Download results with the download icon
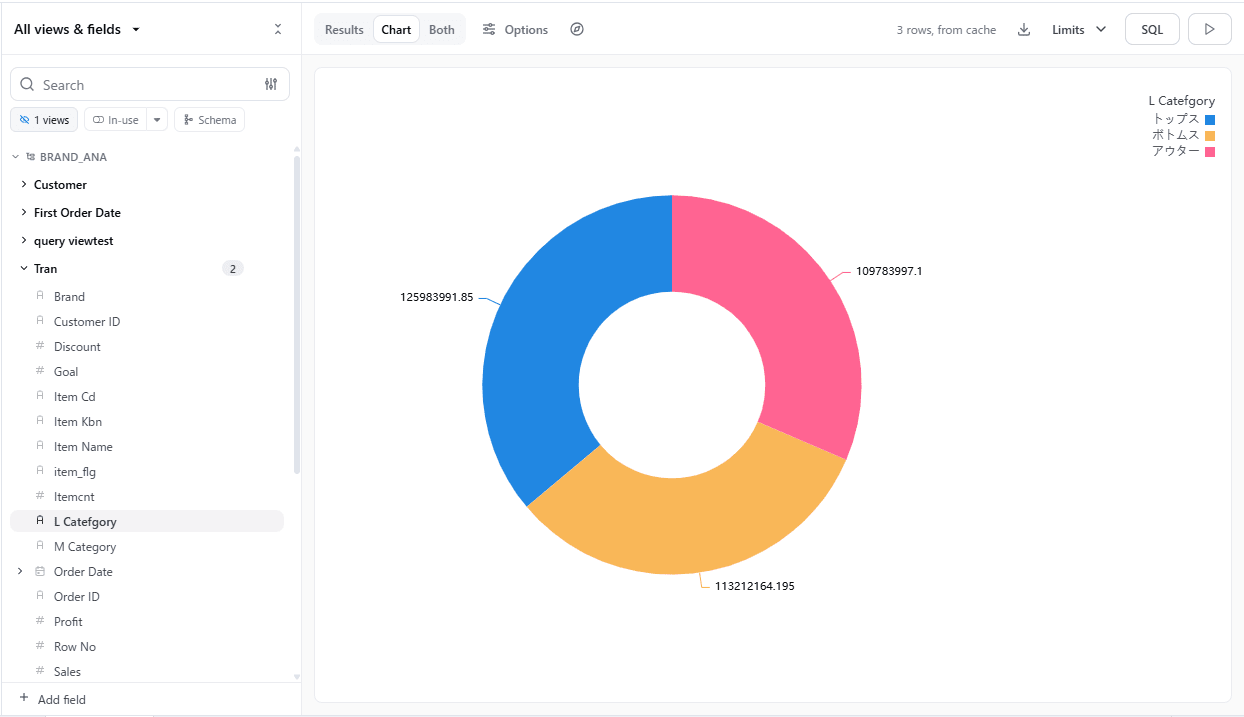Screen dimensions: 1244x717 point(1024,30)
